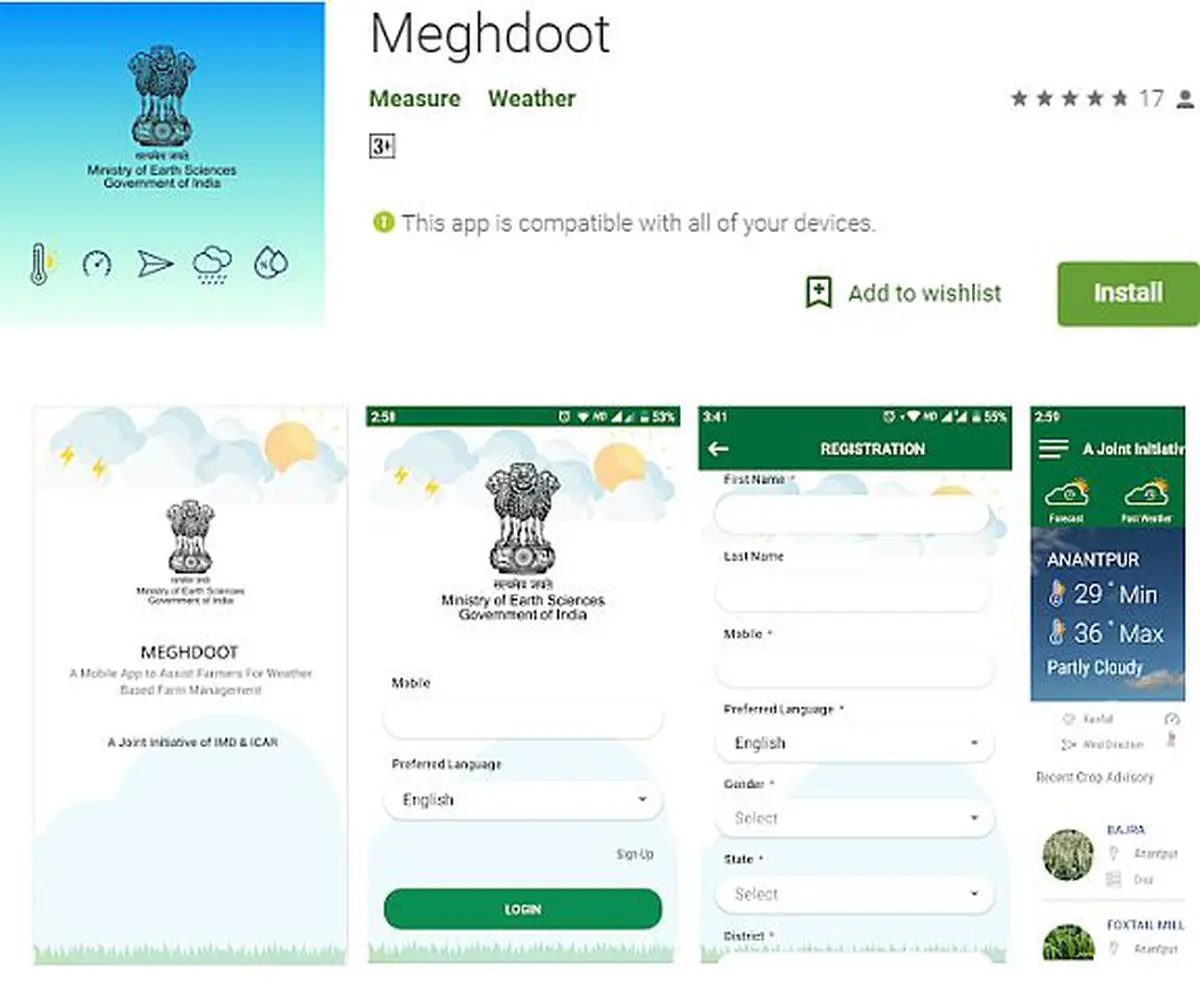Click the wind direction arrow icon on logo

click(x=155, y=264)
